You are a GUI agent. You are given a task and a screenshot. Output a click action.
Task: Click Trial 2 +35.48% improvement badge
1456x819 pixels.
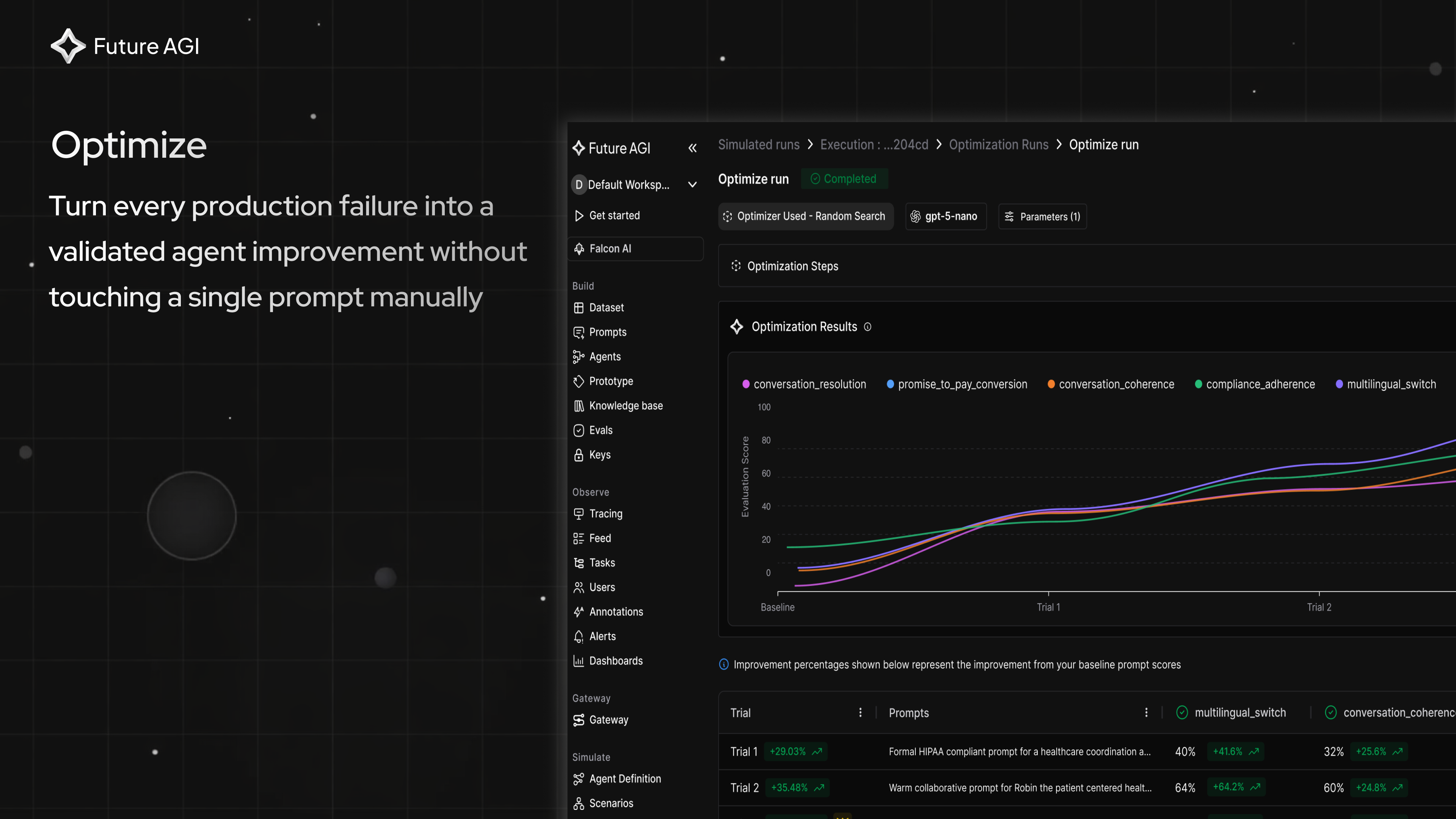[797, 788]
